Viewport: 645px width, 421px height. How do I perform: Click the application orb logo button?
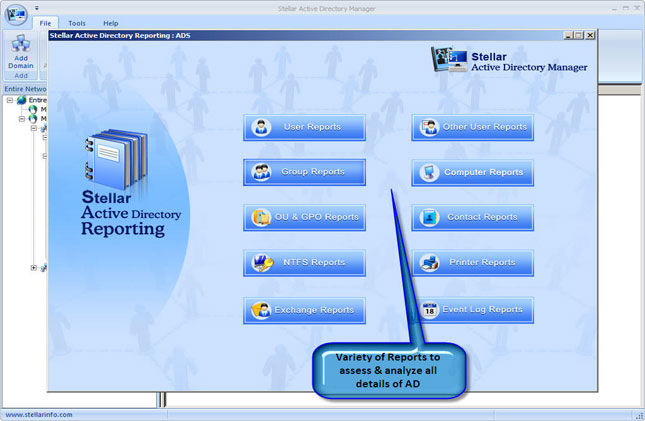pyautogui.click(x=16, y=14)
